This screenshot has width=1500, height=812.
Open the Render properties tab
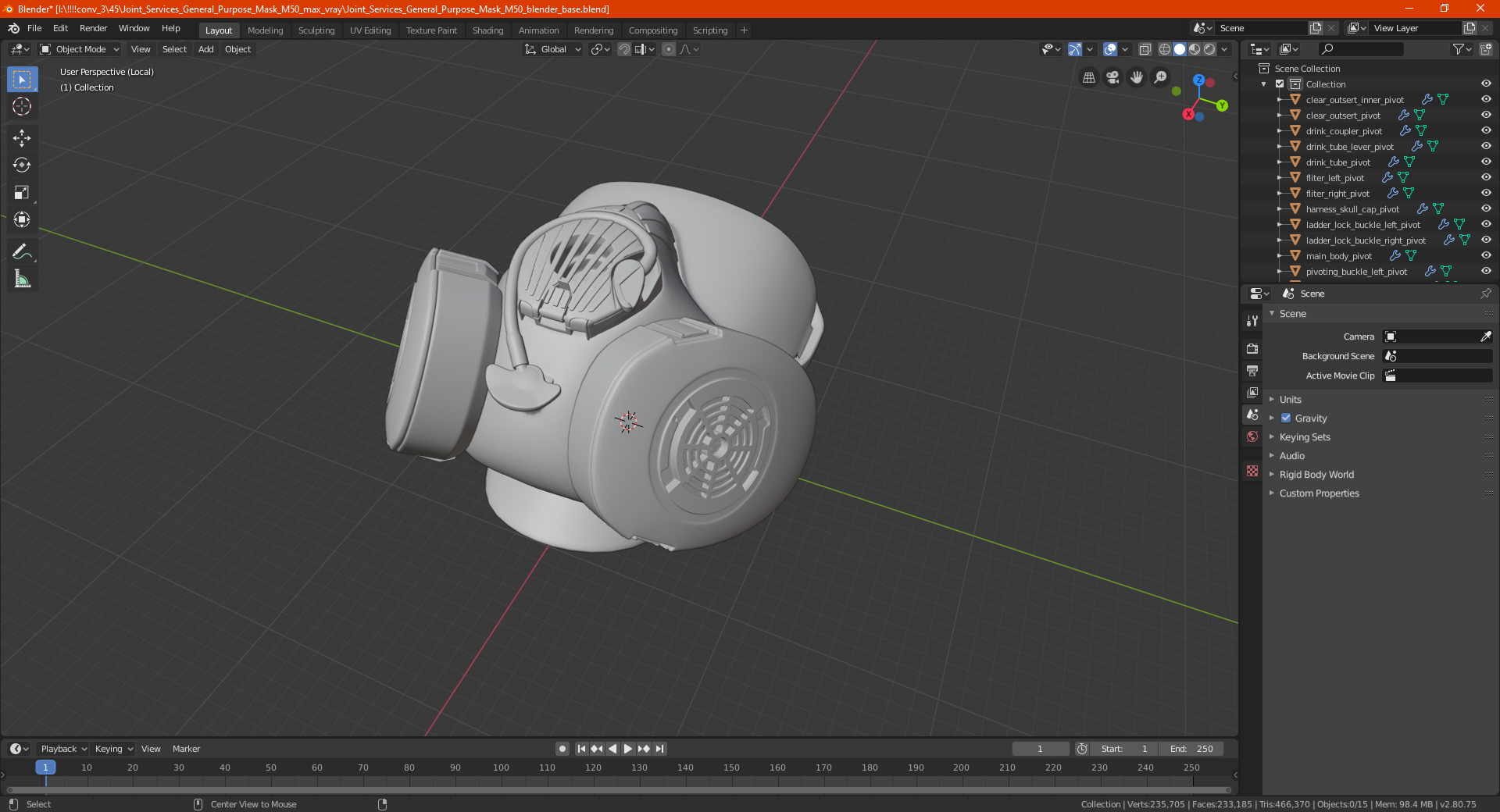tap(1252, 348)
